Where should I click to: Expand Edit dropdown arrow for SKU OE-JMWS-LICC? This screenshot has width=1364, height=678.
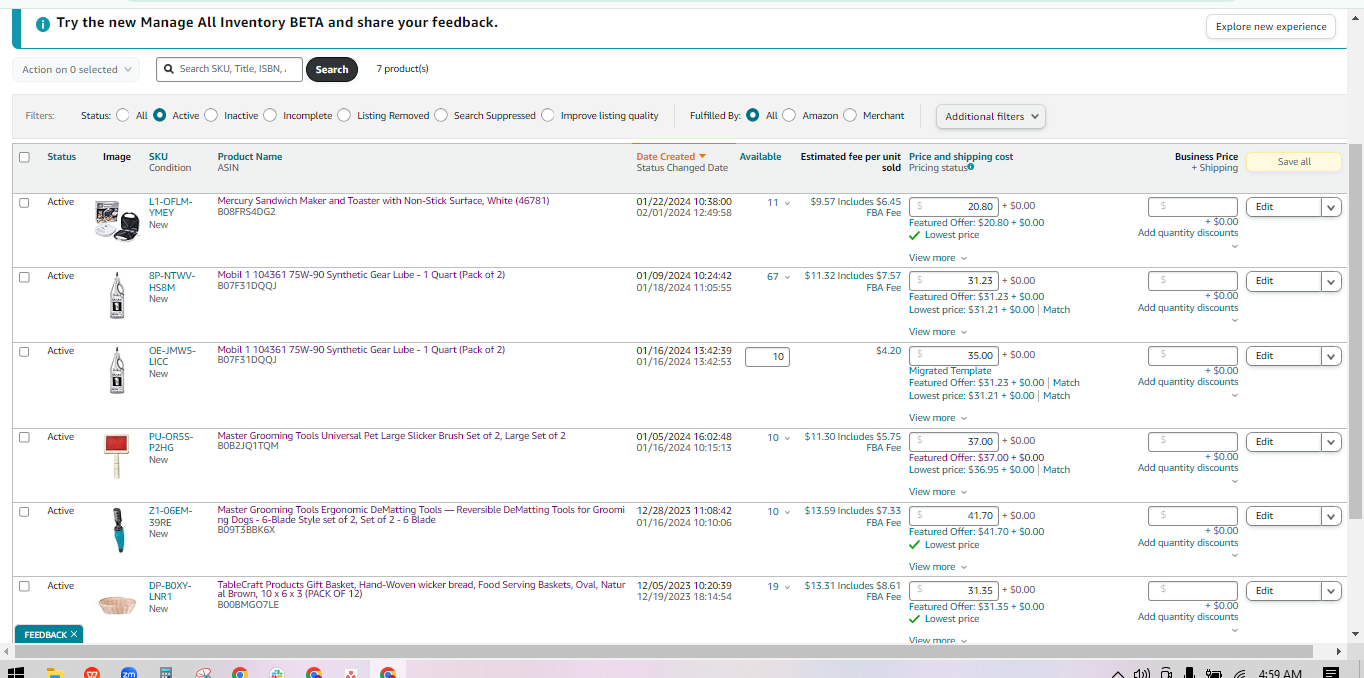tap(1331, 356)
